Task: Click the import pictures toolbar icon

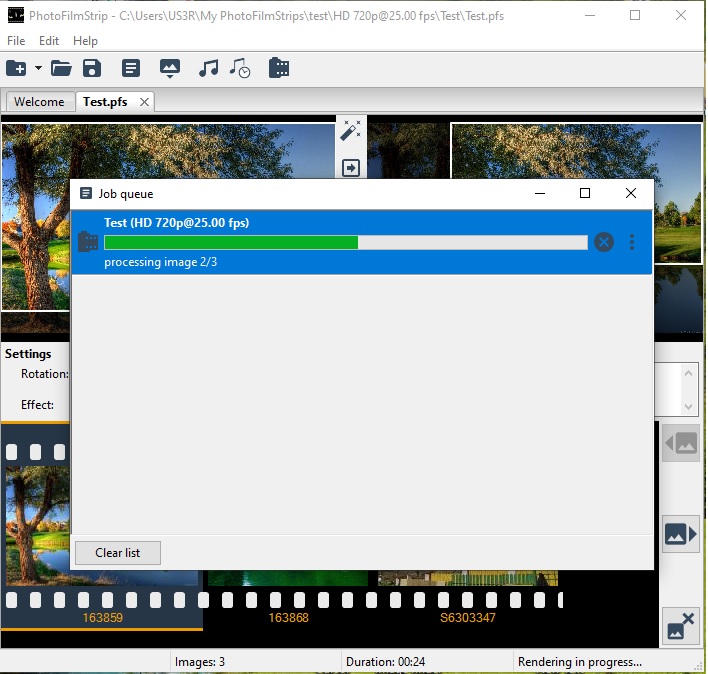Action: [x=170, y=68]
